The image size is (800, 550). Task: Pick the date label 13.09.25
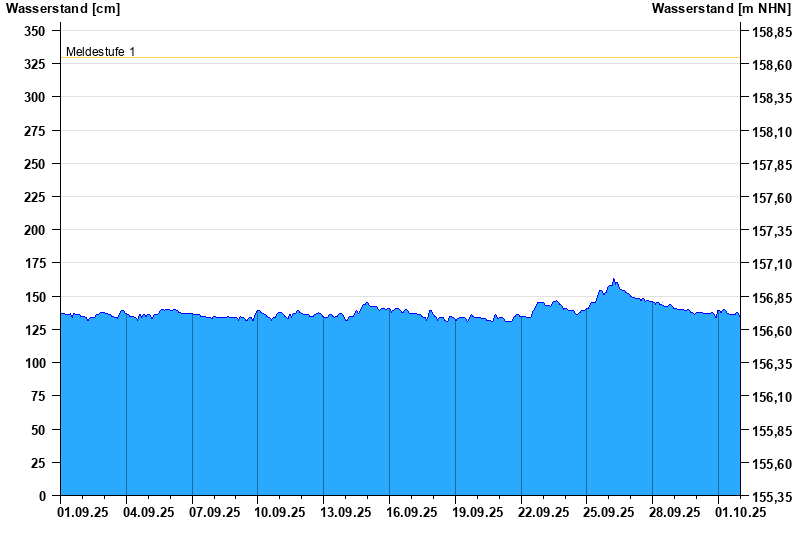(x=346, y=512)
